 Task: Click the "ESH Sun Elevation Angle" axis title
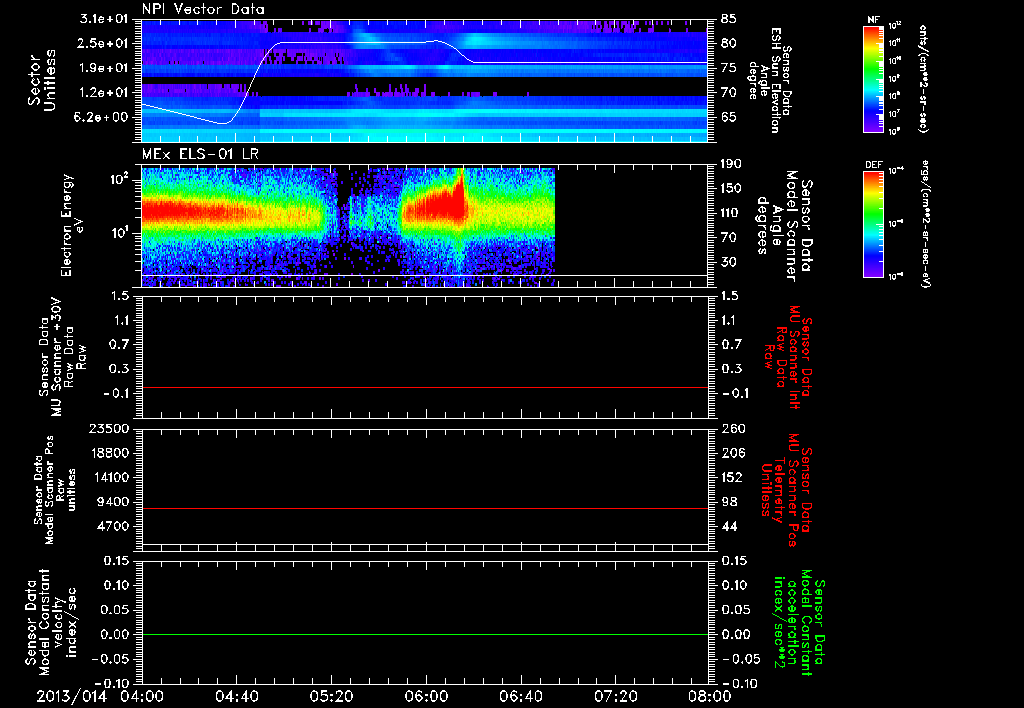coord(769,80)
